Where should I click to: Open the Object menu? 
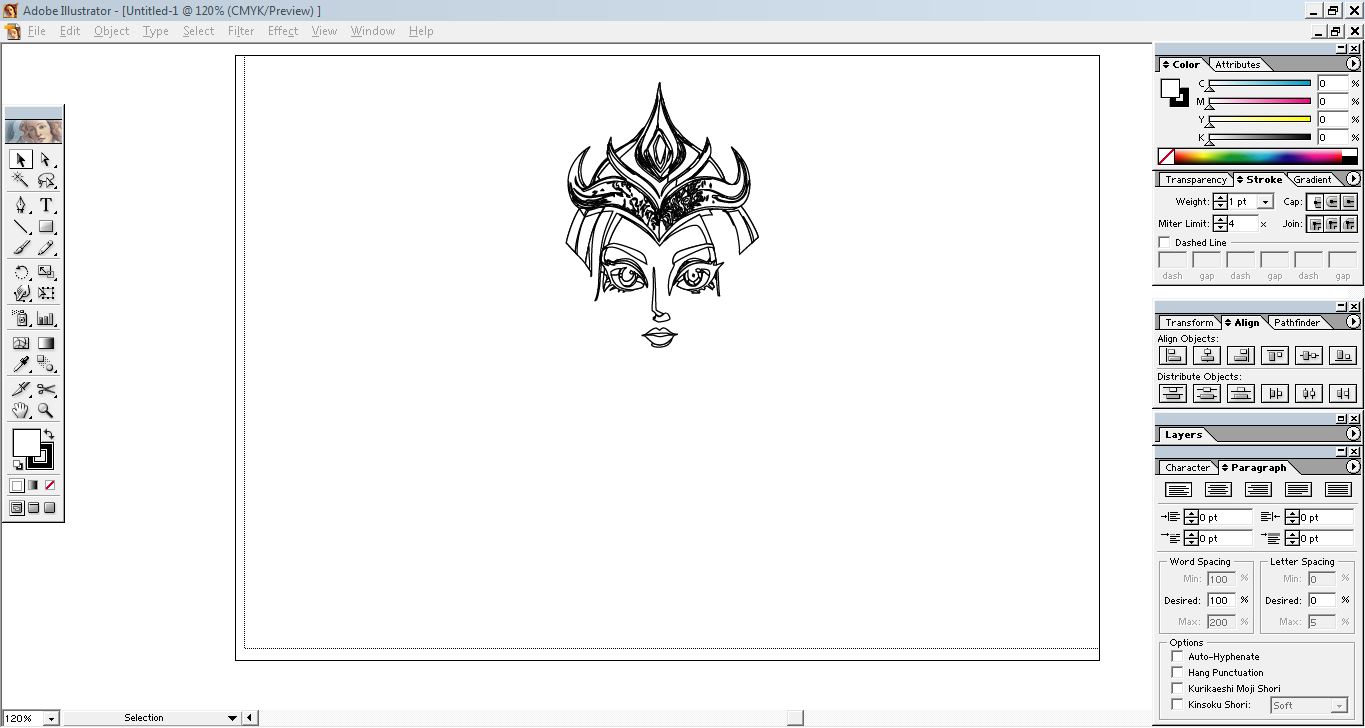[x=112, y=31]
